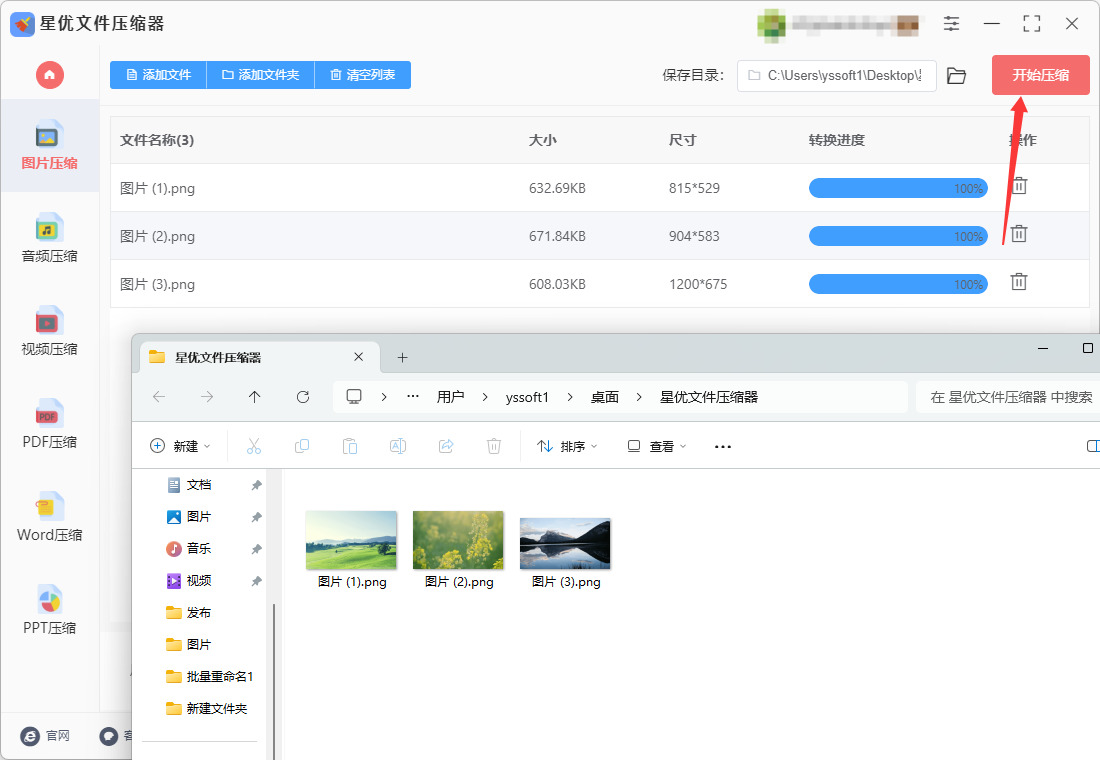Focus the Explorer search box
The image size is (1100, 760).
click(x=1008, y=397)
